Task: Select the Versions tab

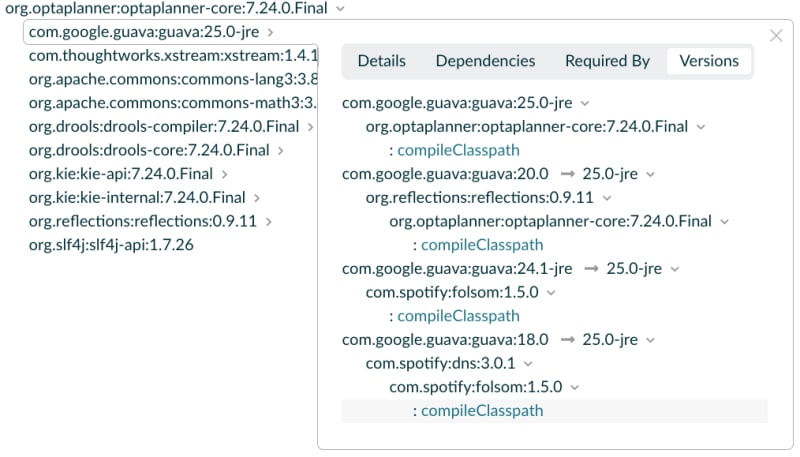Action: click(709, 61)
